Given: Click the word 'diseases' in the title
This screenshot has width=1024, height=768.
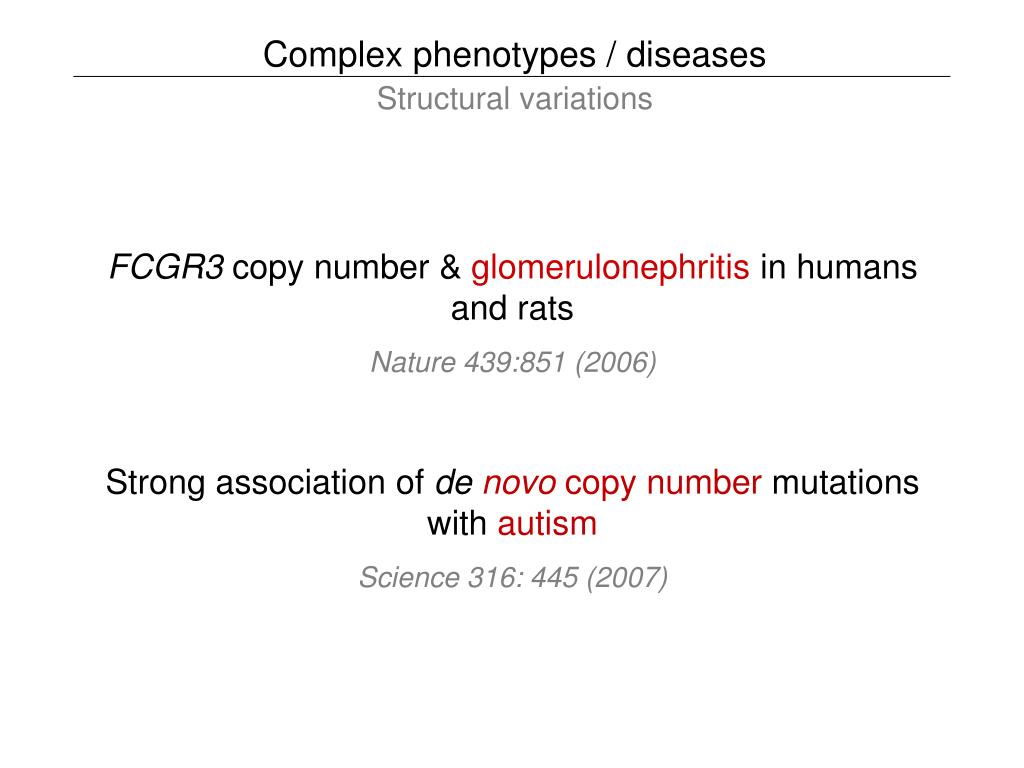Looking at the screenshot, I should click(x=696, y=55).
